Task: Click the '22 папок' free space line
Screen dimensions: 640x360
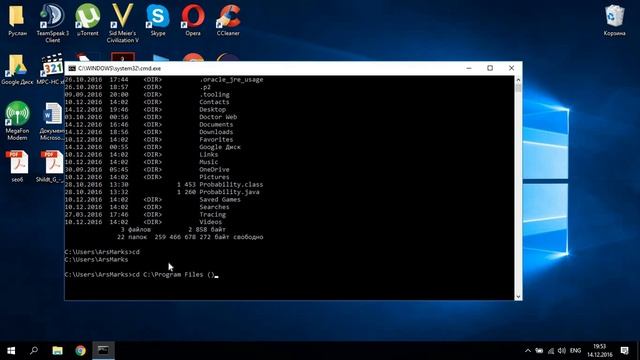Action: coord(190,237)
